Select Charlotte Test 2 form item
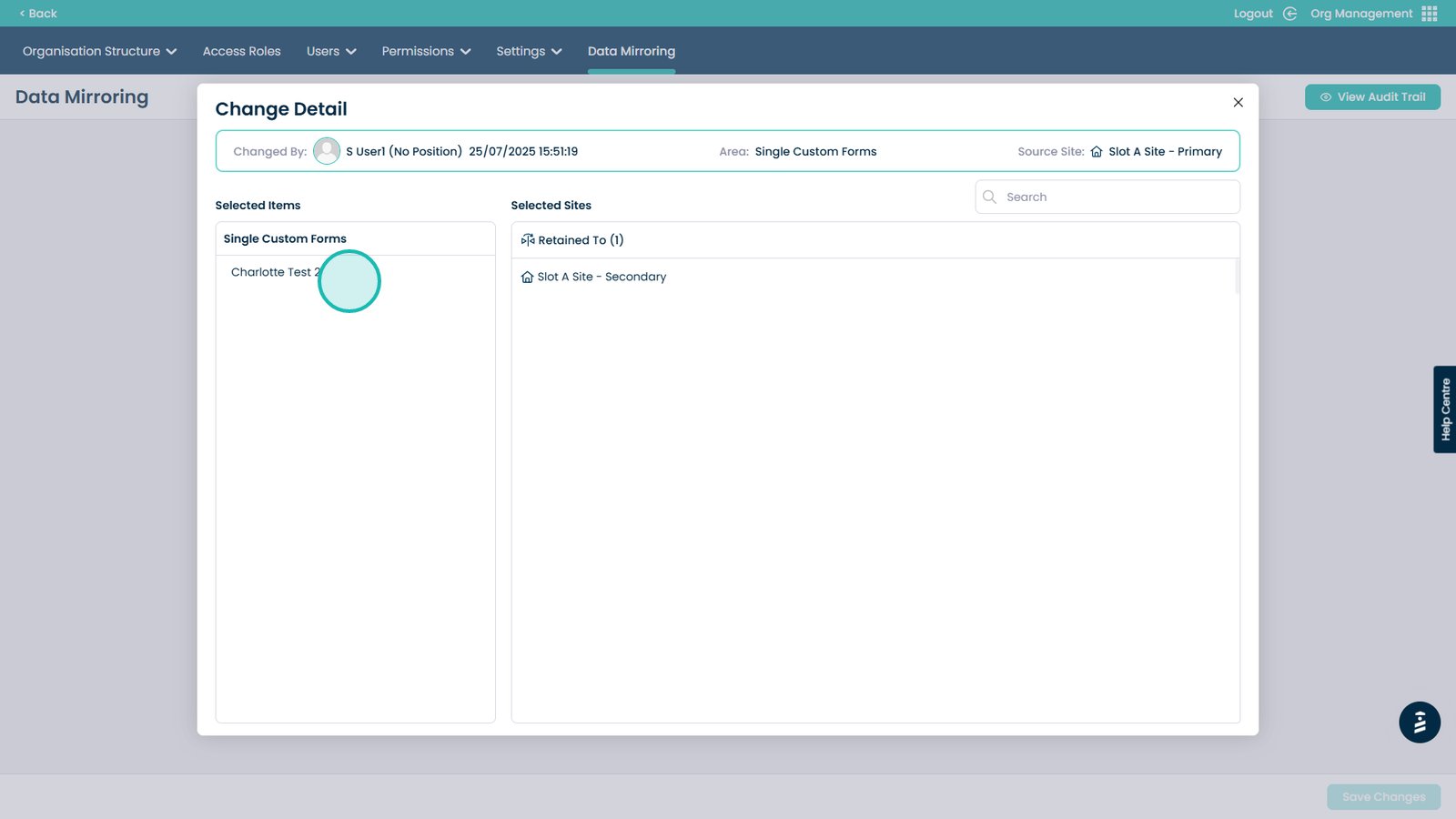 [275, 272]
